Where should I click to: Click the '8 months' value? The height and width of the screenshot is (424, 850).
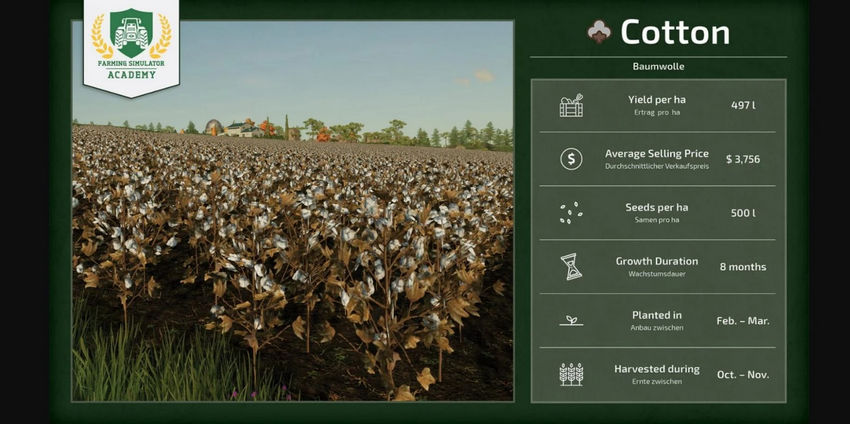[743, 267]
